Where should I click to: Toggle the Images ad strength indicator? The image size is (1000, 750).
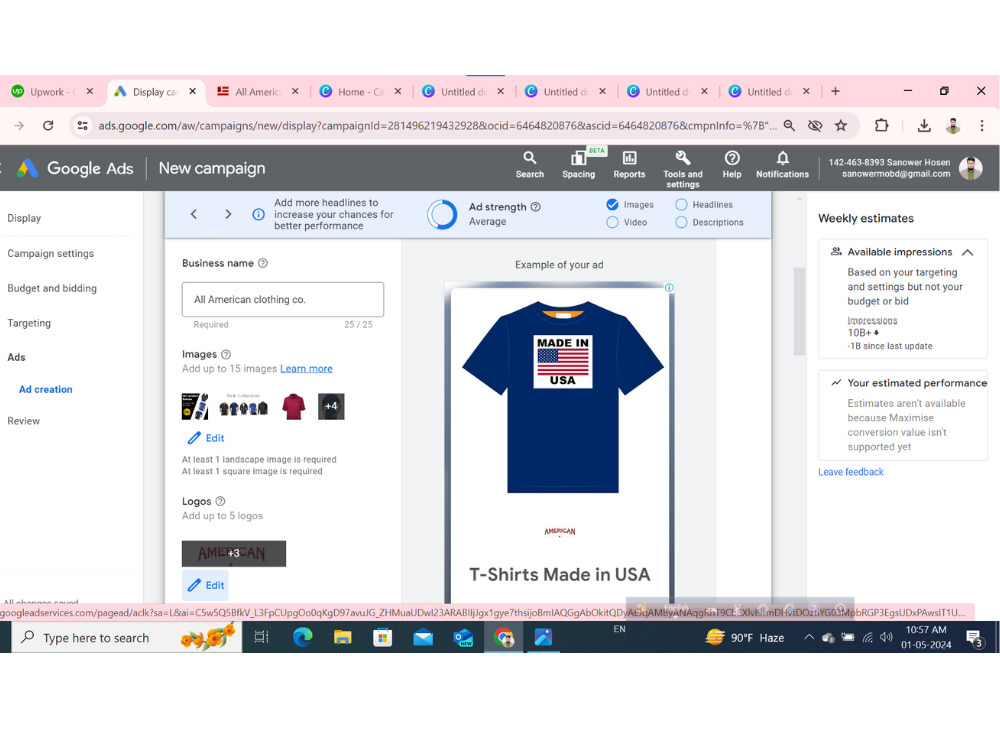612,205
